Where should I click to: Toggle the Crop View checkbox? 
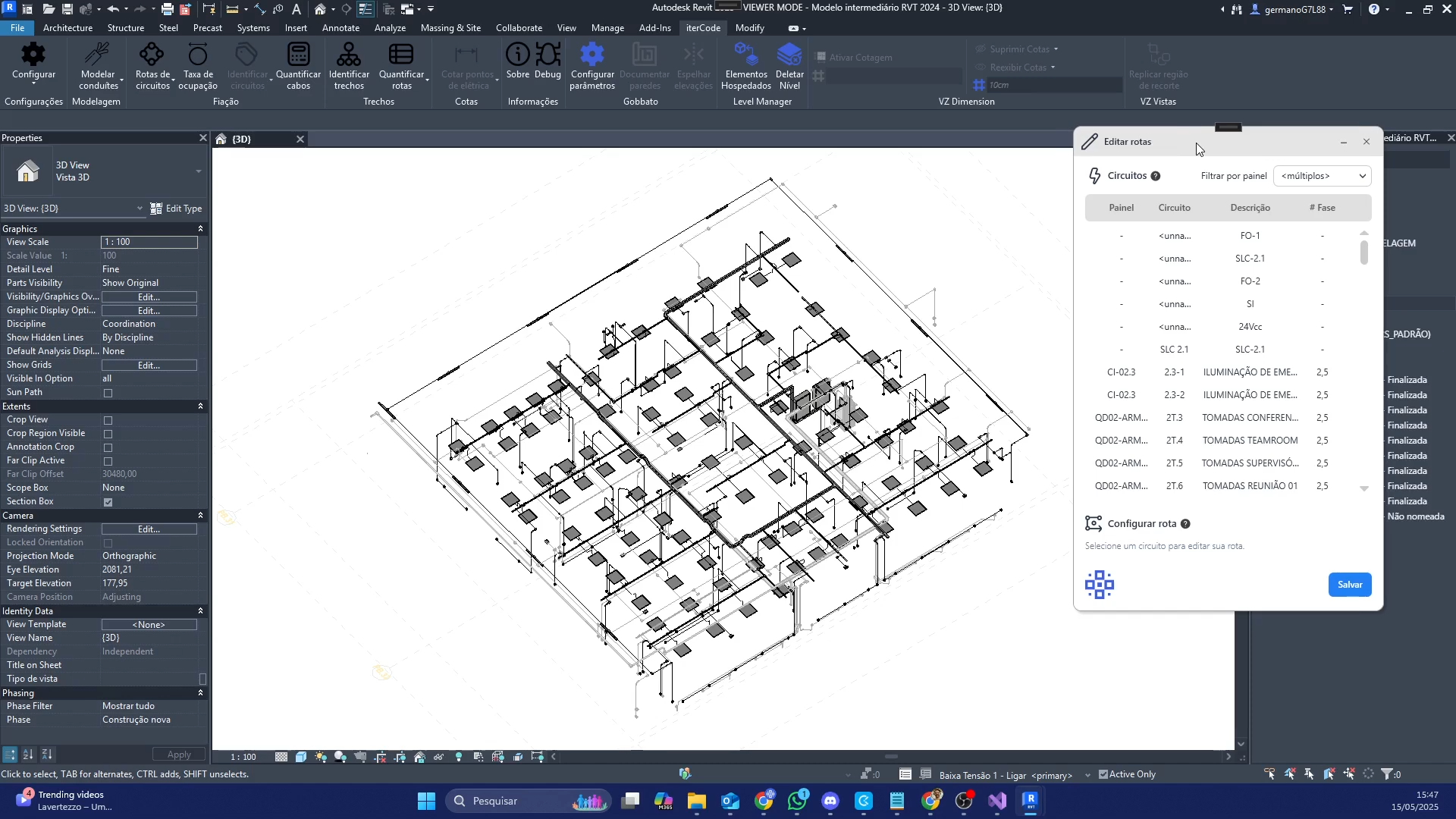click(x=108, y=420)
